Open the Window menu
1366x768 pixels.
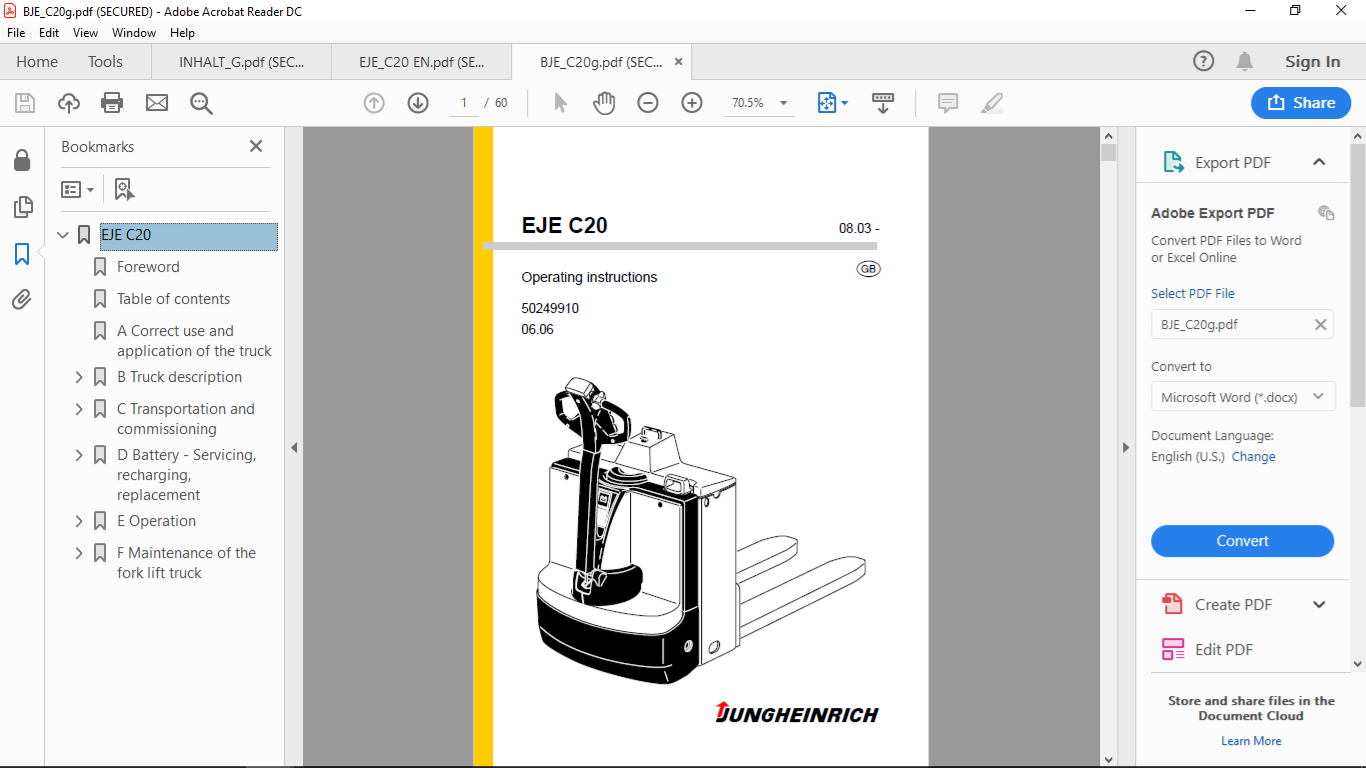click(134, 33)
